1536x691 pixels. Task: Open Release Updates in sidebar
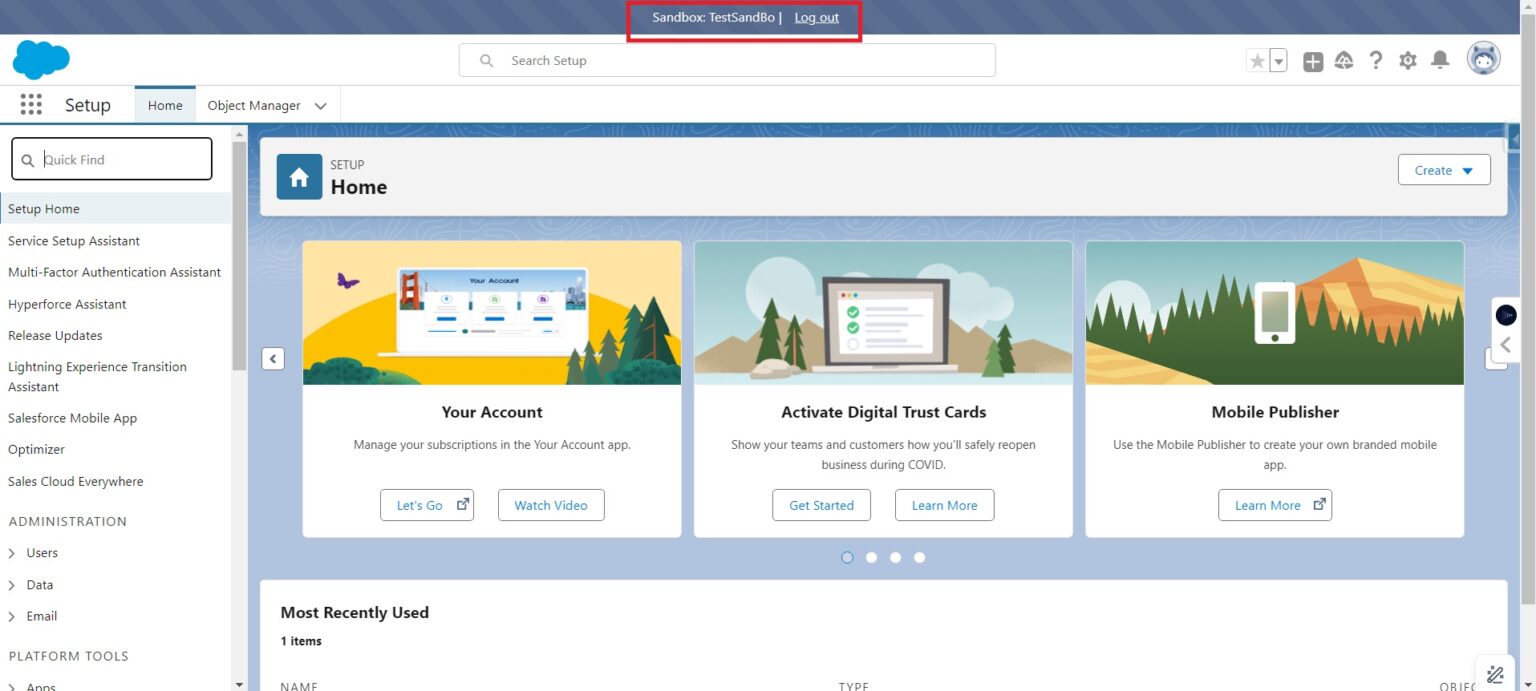(55, 335)
